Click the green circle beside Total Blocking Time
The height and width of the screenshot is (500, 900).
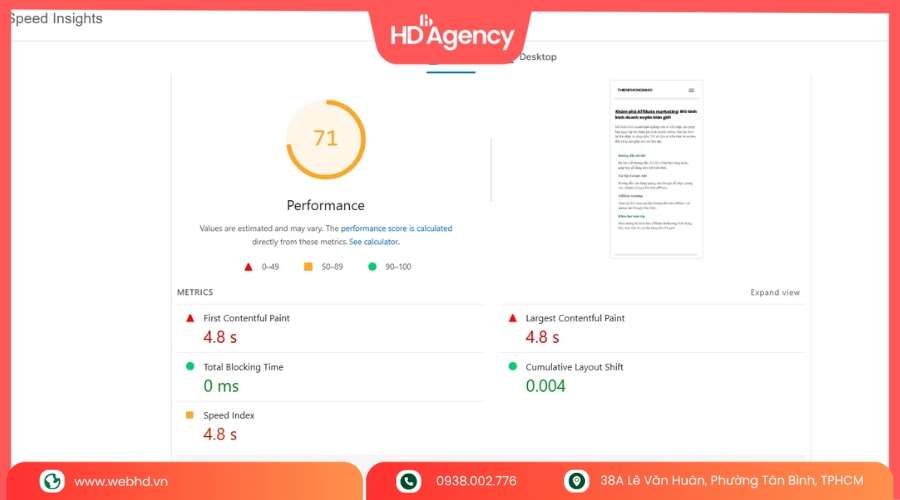tap(190, 366)
